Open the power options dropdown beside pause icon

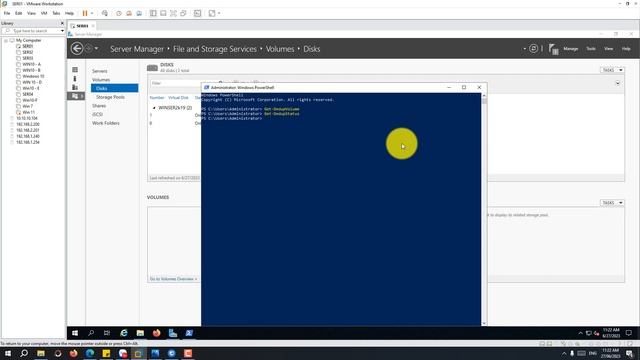(92, 13)
